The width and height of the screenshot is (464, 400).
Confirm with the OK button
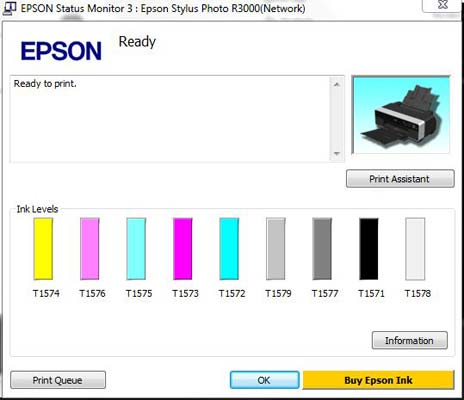(x=264, y=380)
